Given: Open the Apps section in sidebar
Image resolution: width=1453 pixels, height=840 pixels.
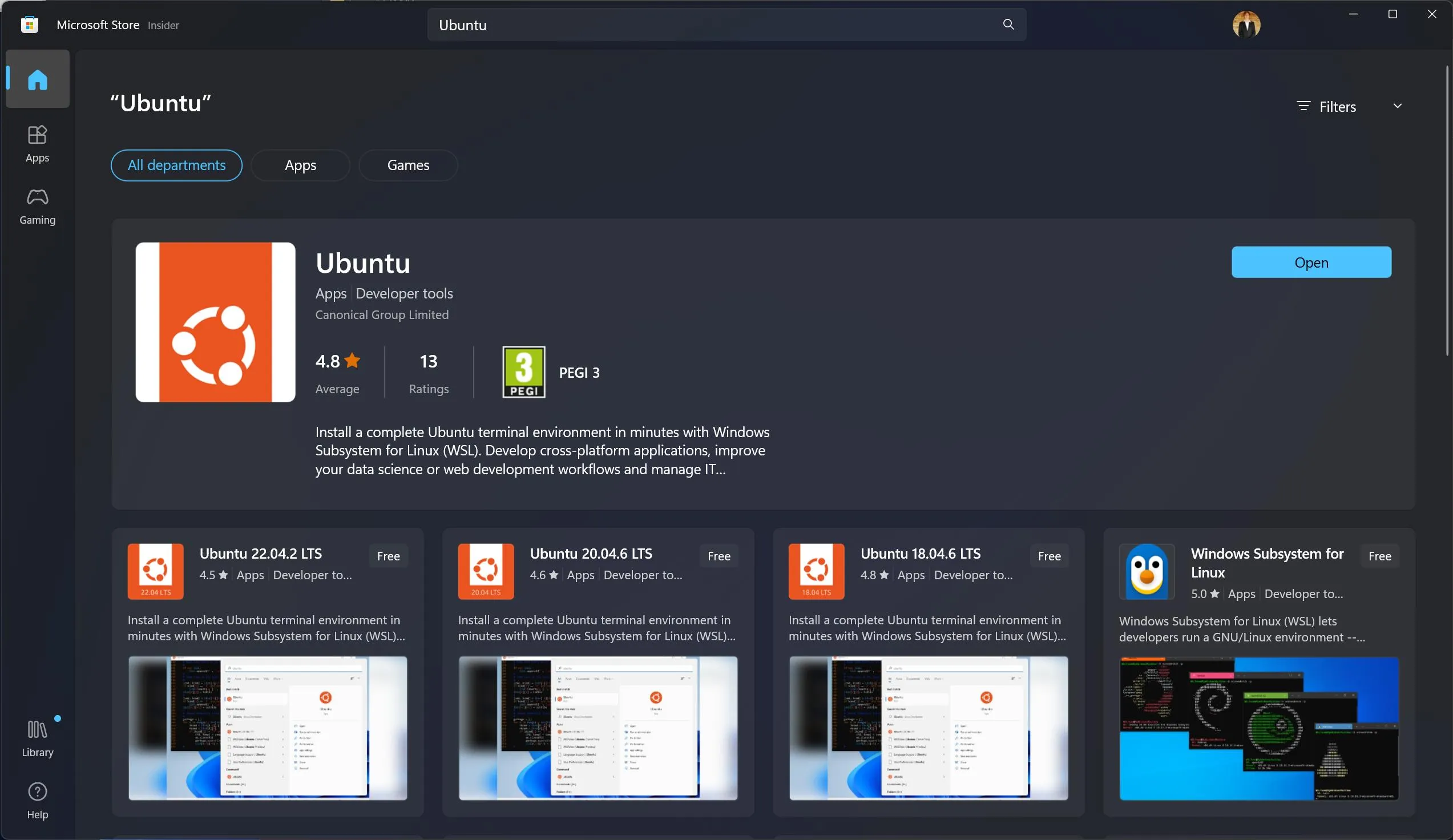Looking at the screenshot, I should (x=38, y=144).
